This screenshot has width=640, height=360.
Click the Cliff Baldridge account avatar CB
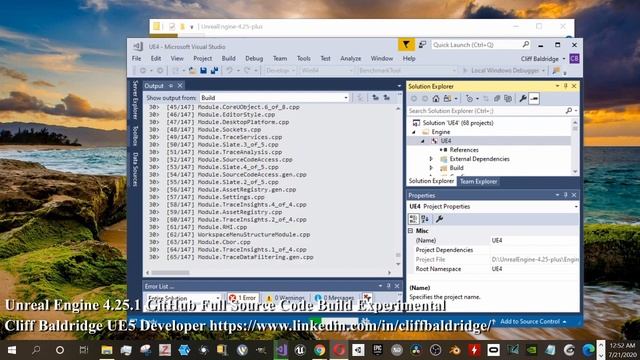[x=574, y=58]
